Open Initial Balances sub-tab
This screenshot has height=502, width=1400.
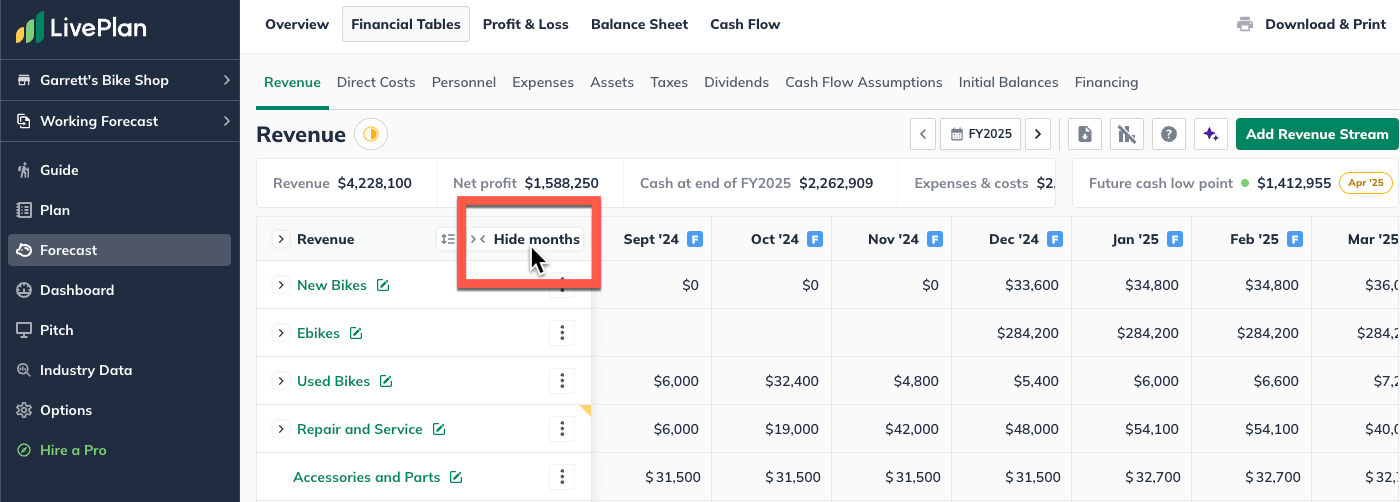(1008, 82)
